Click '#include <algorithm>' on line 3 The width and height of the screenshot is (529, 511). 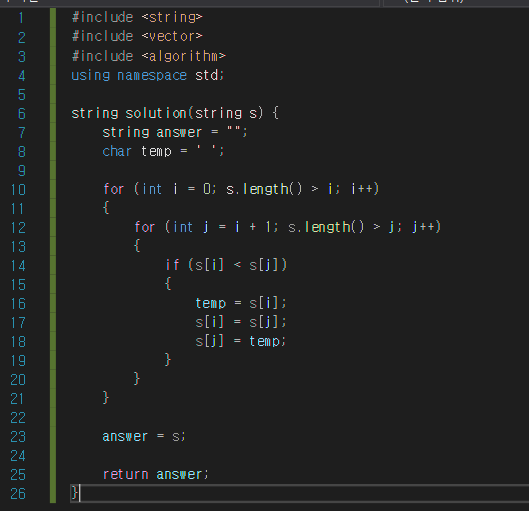[x=148, y=56]
